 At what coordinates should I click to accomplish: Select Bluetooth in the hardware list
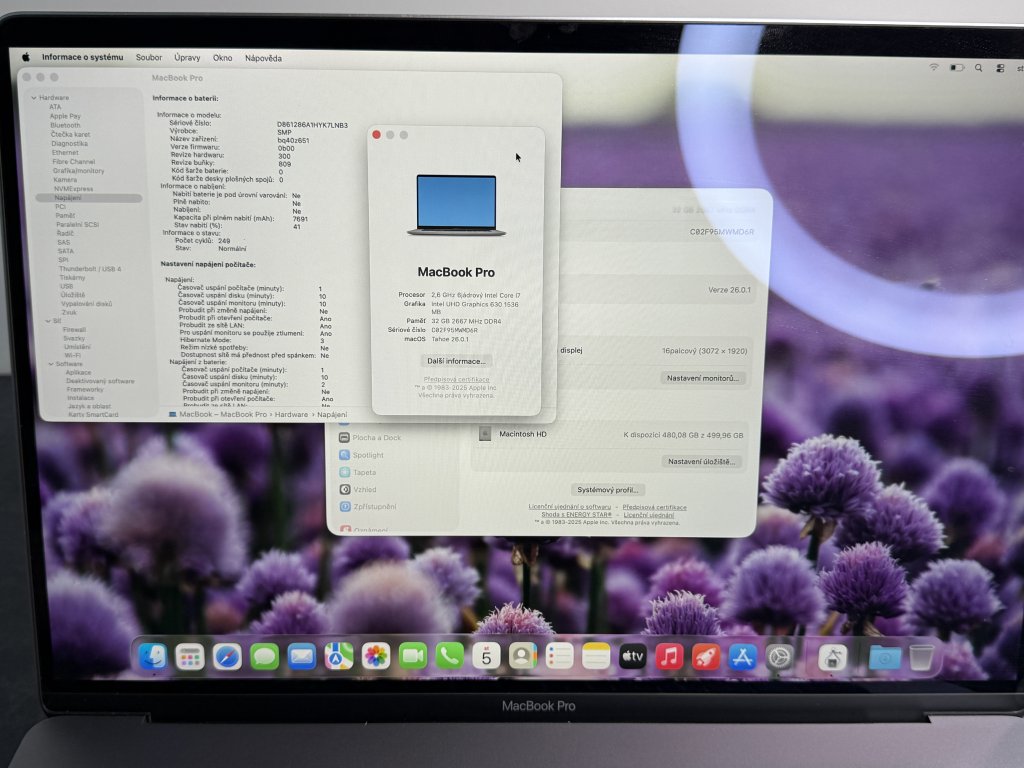pos(65,125)
